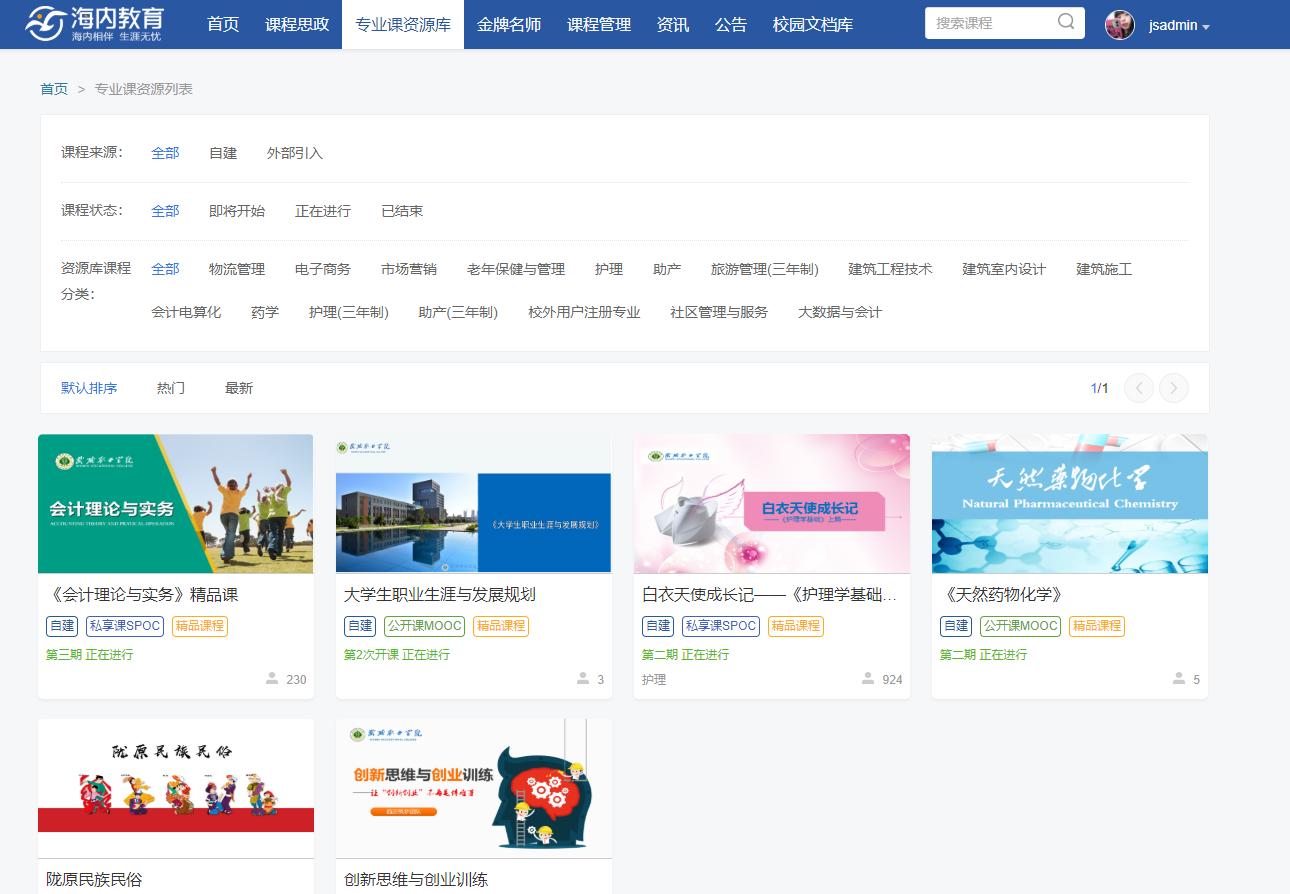Screen dimensions: 1290x894
Task: Open 大学生职业生涯与发展规划 course thumbnail
Action: (473, 503)
